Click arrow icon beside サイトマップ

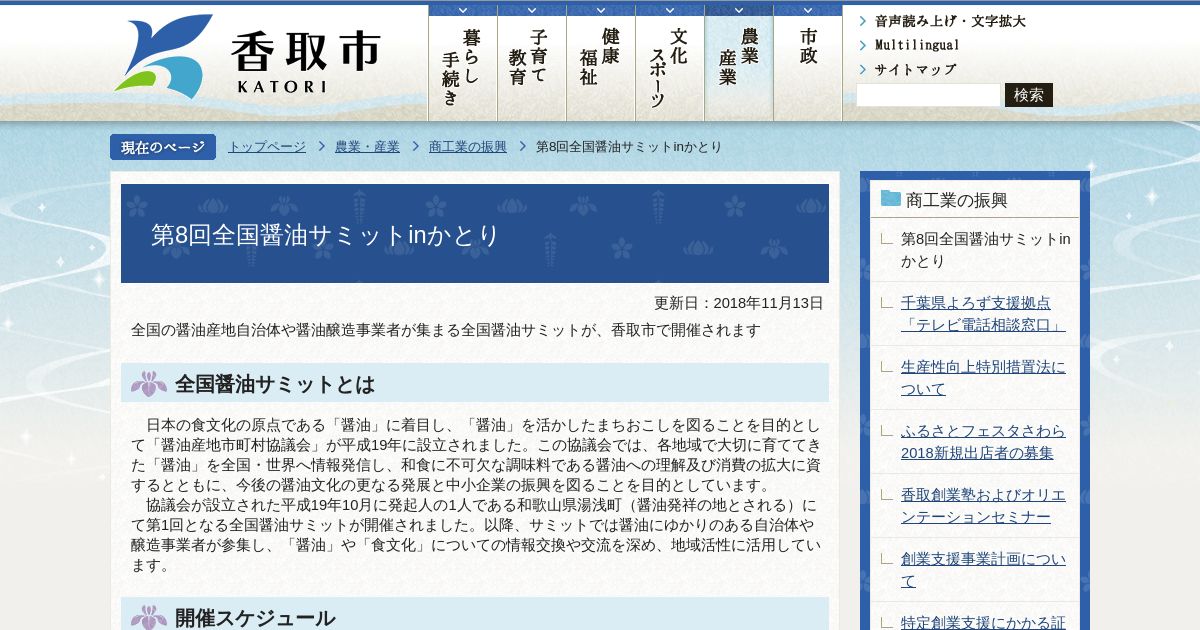(863, 70)
